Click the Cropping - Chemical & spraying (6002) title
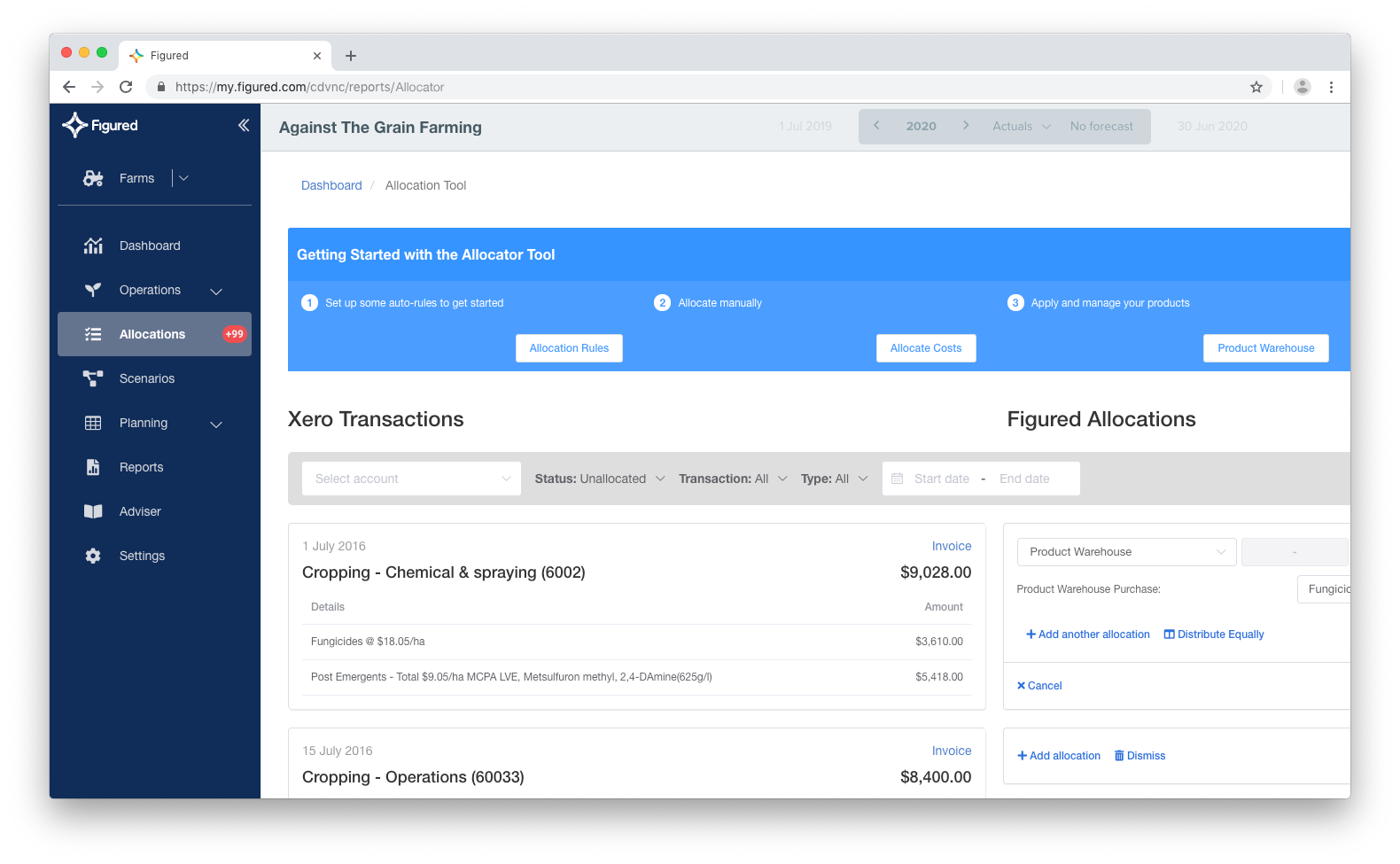Screen dimensions: 1400x864 click(444, 572)
